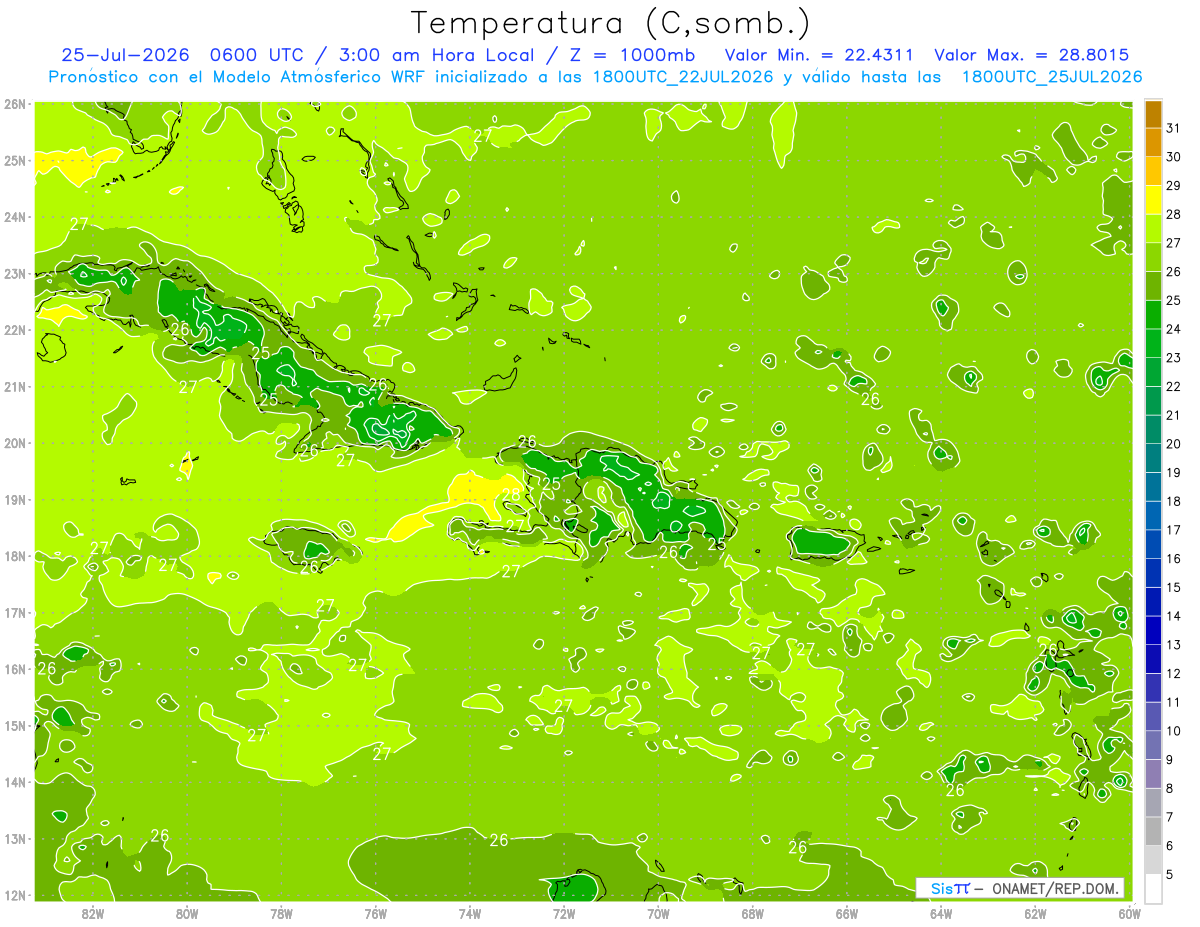Click the '19N' latitude axis label

tap(15, 499)
